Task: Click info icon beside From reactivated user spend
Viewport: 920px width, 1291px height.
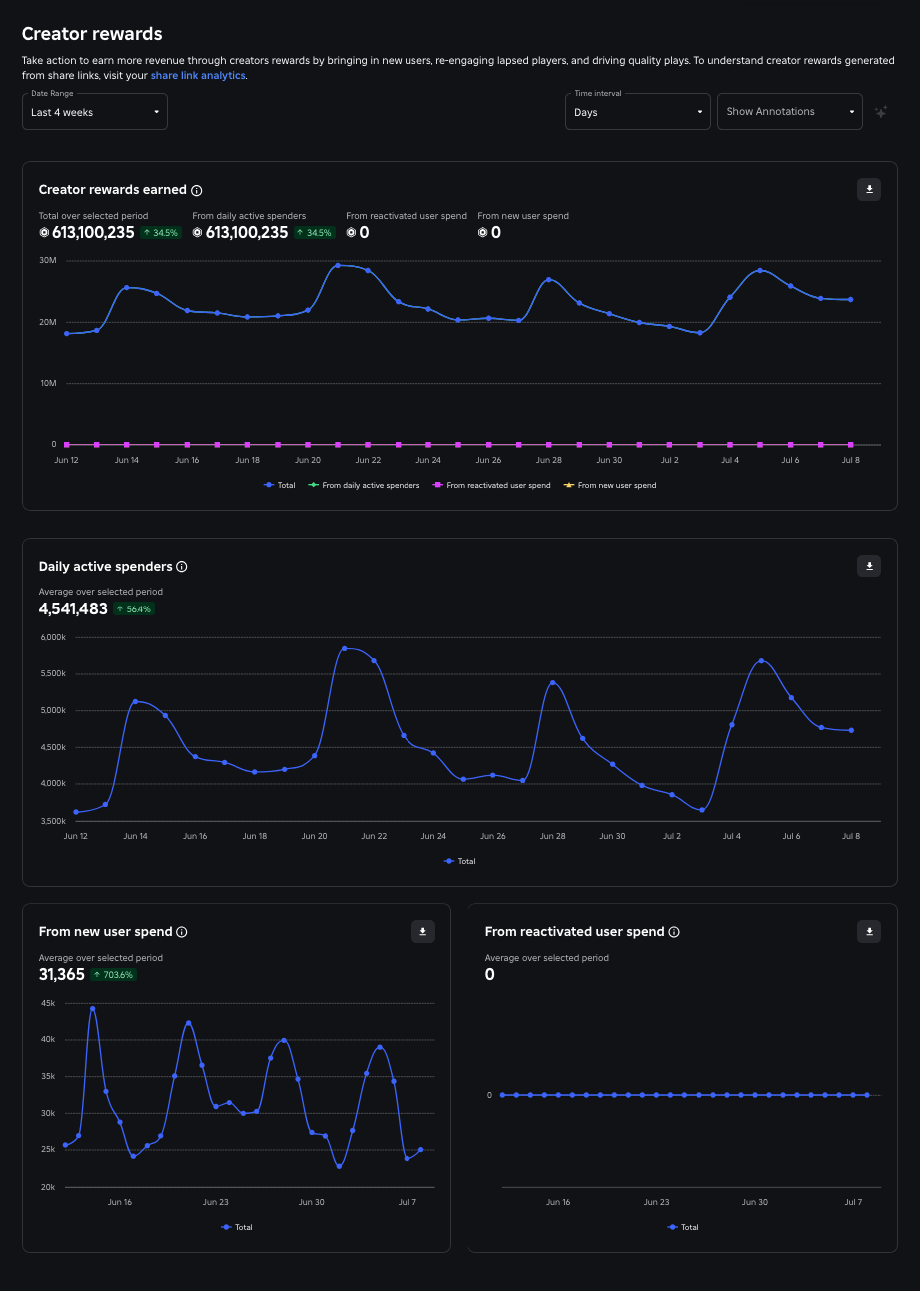Action: [x=674, y=932]
